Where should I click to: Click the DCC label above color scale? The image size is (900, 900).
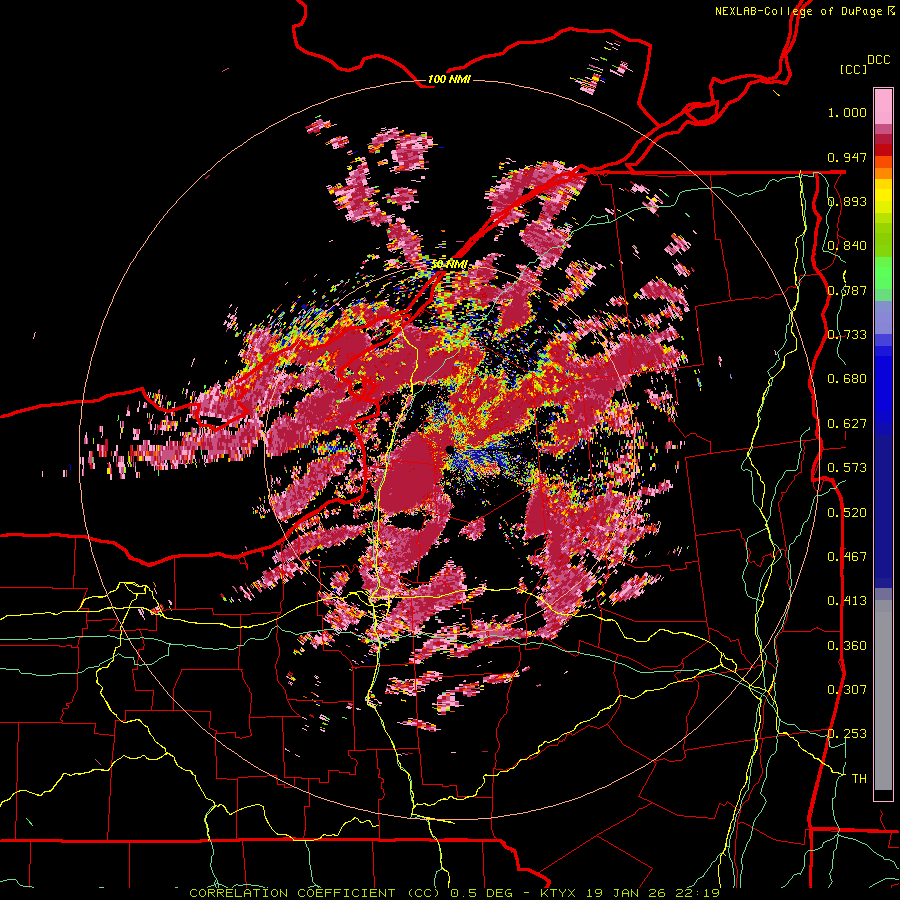pos(878,60)
